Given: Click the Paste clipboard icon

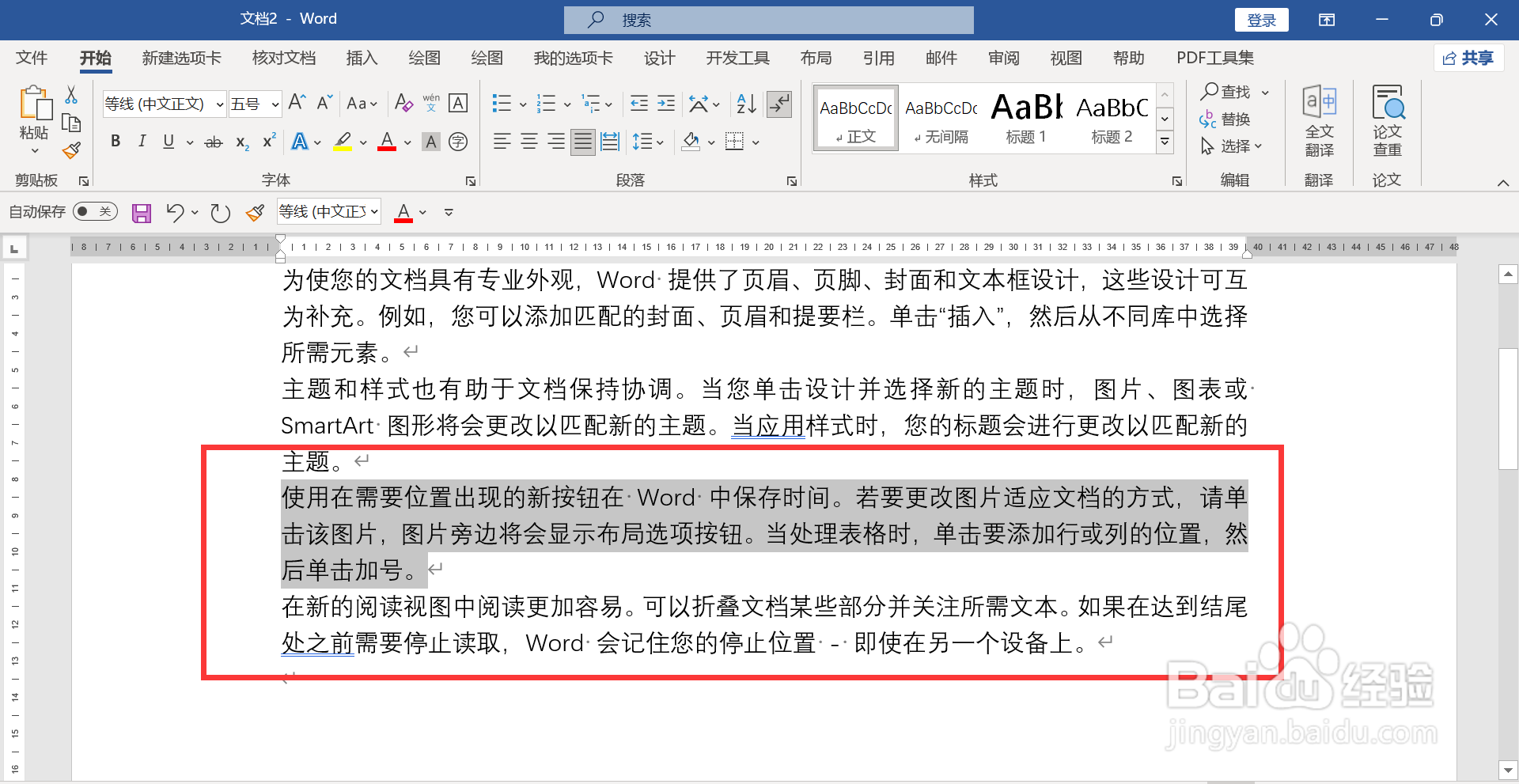Looking at the screenshot, I should pos(35,104).
